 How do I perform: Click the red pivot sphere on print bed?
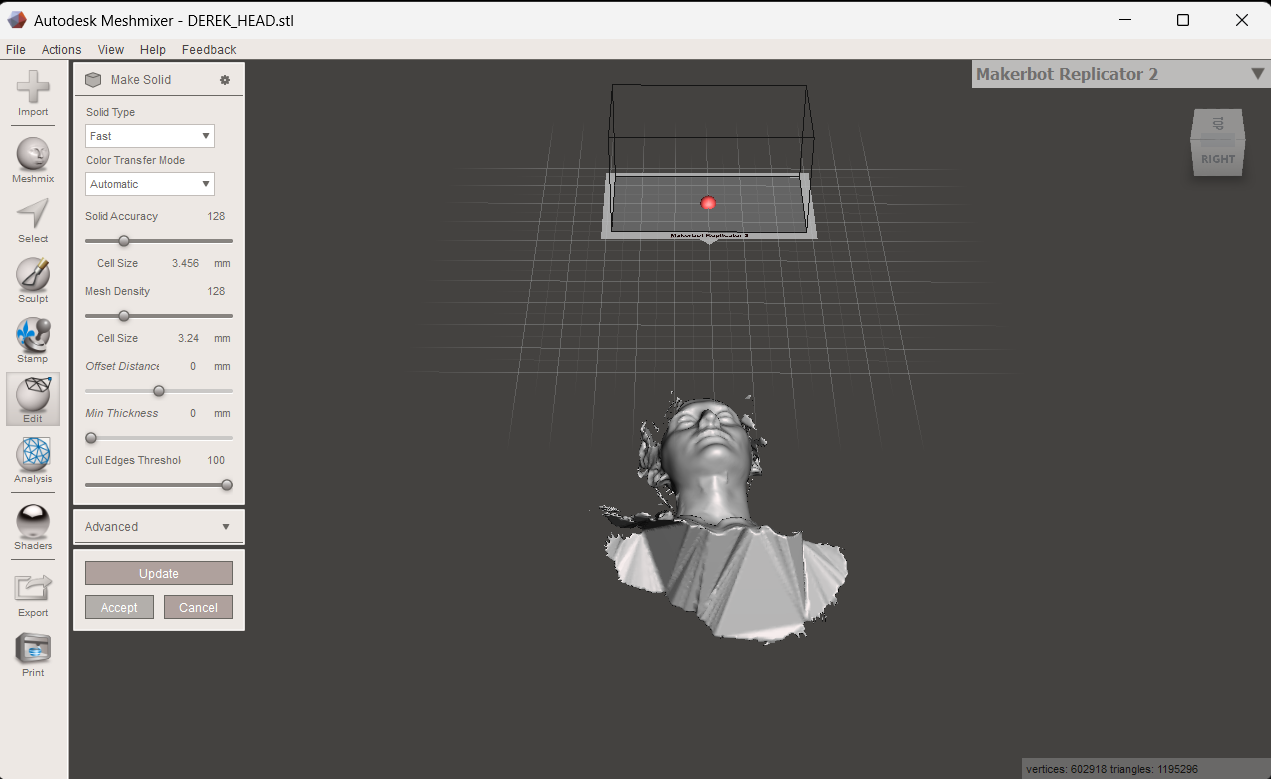(708, 203)
